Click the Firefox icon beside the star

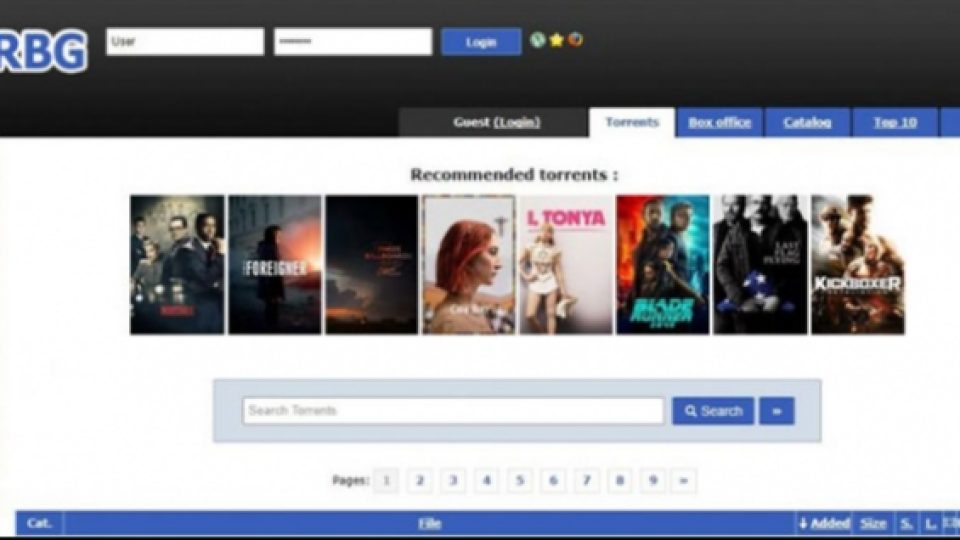pyautogui.click(x=575, y=40)
